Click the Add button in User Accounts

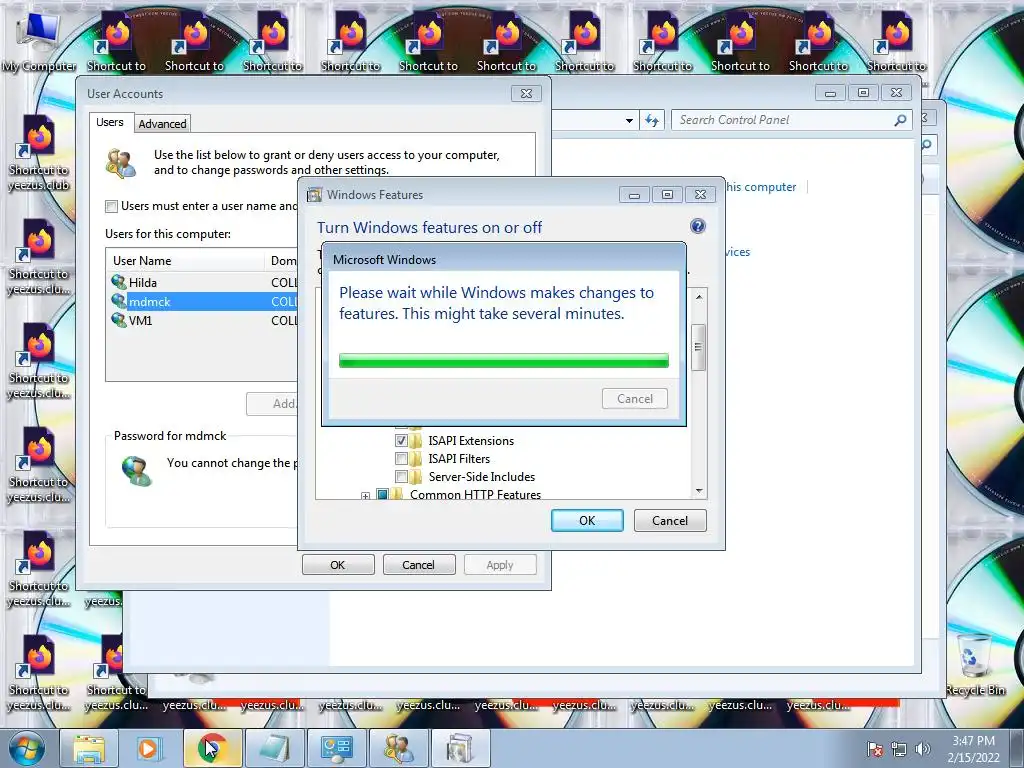coord(272,404)
